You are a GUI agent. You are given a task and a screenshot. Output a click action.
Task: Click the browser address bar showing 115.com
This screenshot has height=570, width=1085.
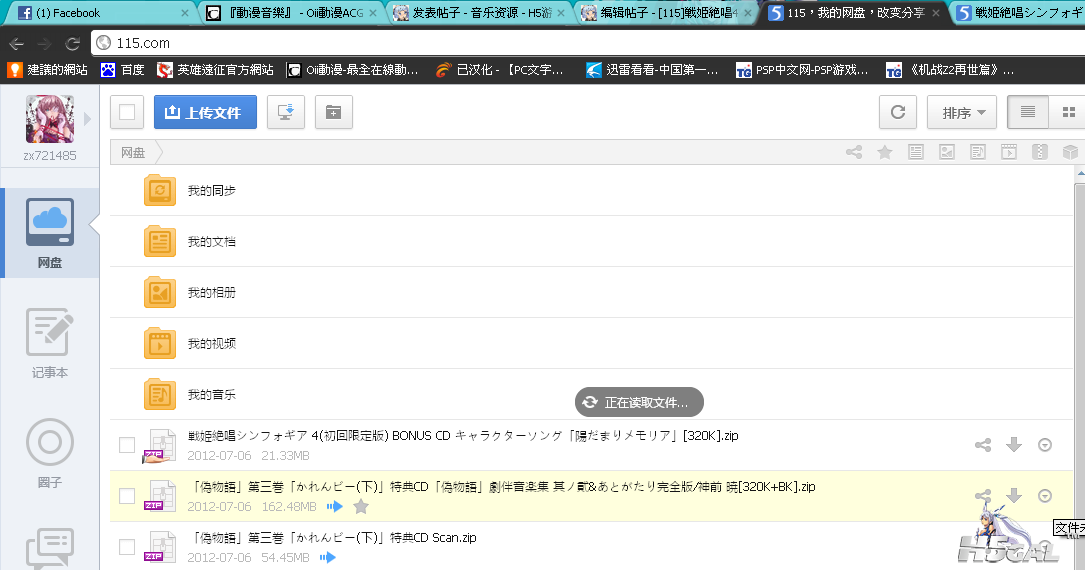[500, 43]
